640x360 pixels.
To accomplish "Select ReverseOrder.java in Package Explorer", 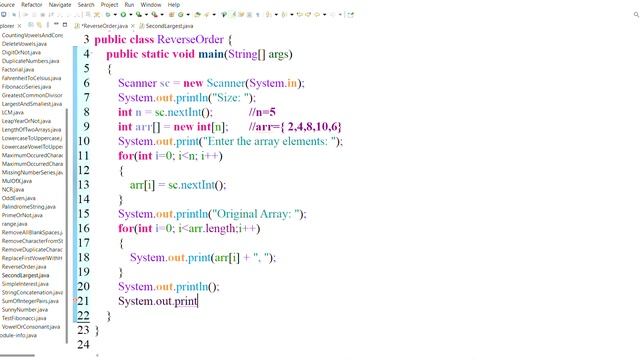I will (x=24, y=267).
